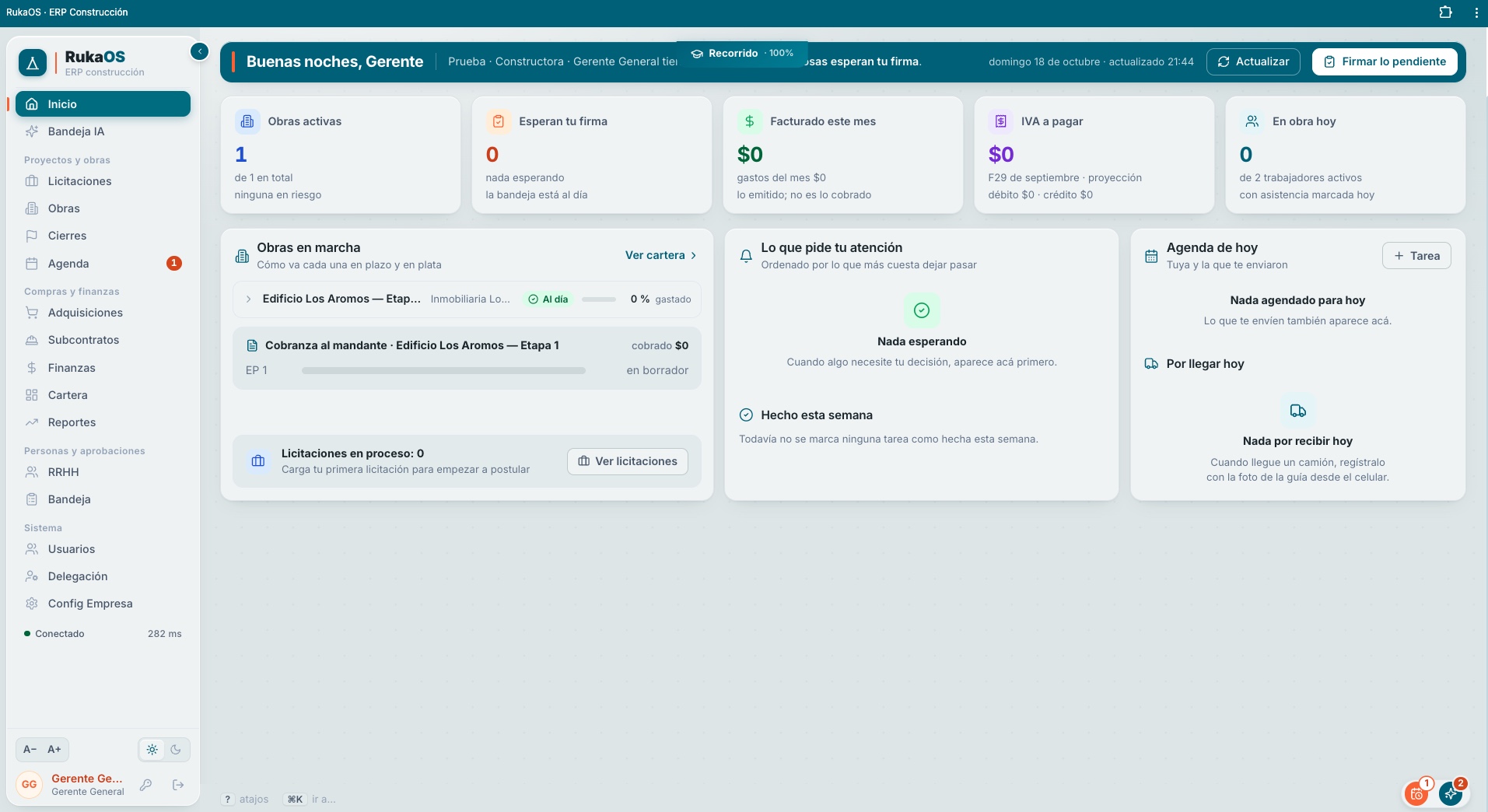
Task: Decrease font size with A− button
Action: 30,749
